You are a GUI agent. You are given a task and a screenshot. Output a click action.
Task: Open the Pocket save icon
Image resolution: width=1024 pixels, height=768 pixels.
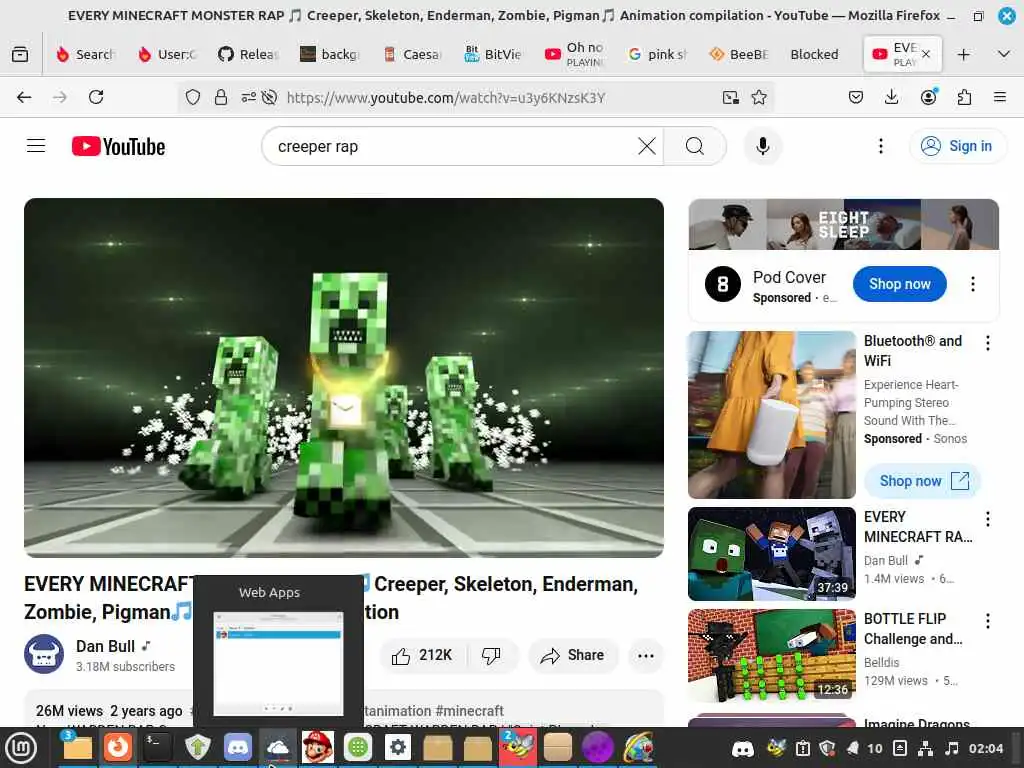856,97
